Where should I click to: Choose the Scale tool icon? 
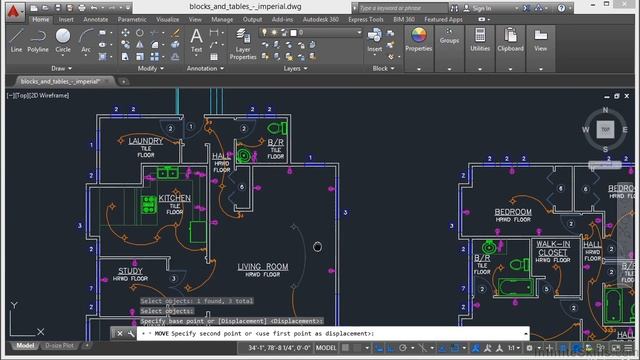(140, 57)
